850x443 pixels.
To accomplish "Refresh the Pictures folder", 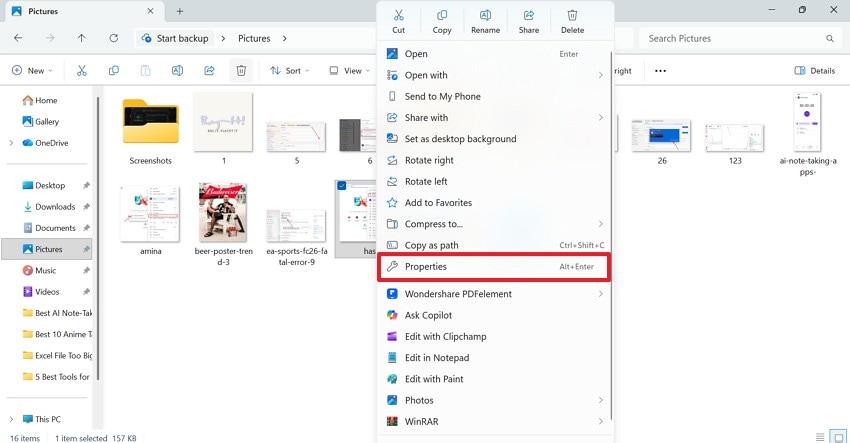I will (113, 38).
